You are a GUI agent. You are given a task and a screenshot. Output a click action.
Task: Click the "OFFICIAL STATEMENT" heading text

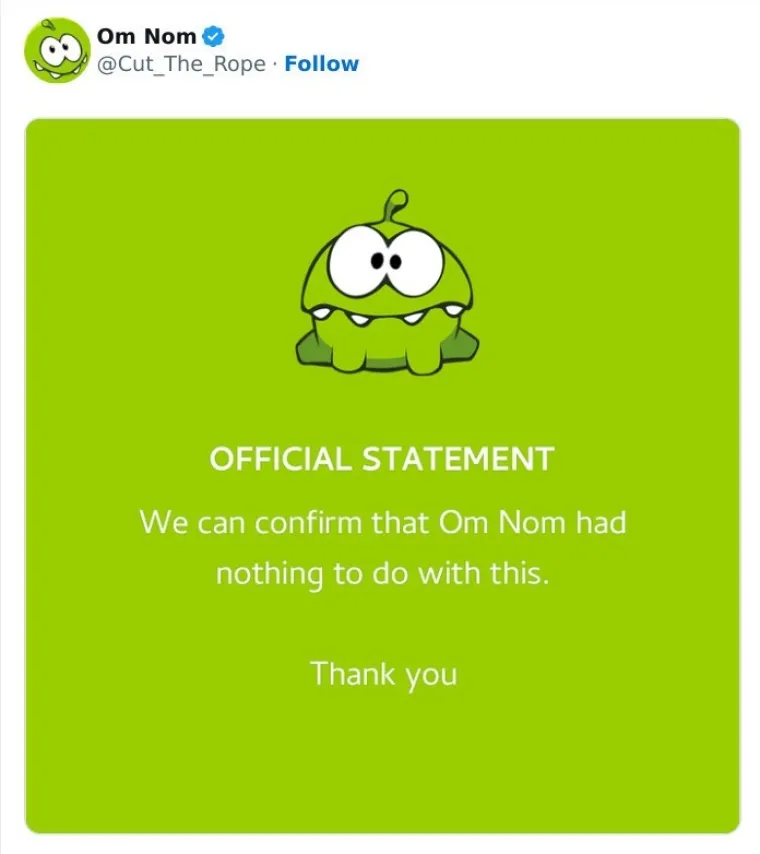pos(381,459)
